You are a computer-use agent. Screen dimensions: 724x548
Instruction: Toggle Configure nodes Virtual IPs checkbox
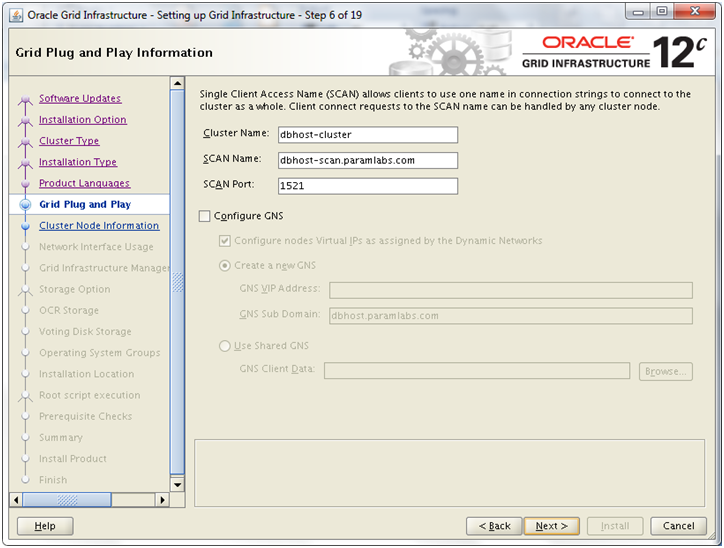pyautogui.click(x=225, y=241)
